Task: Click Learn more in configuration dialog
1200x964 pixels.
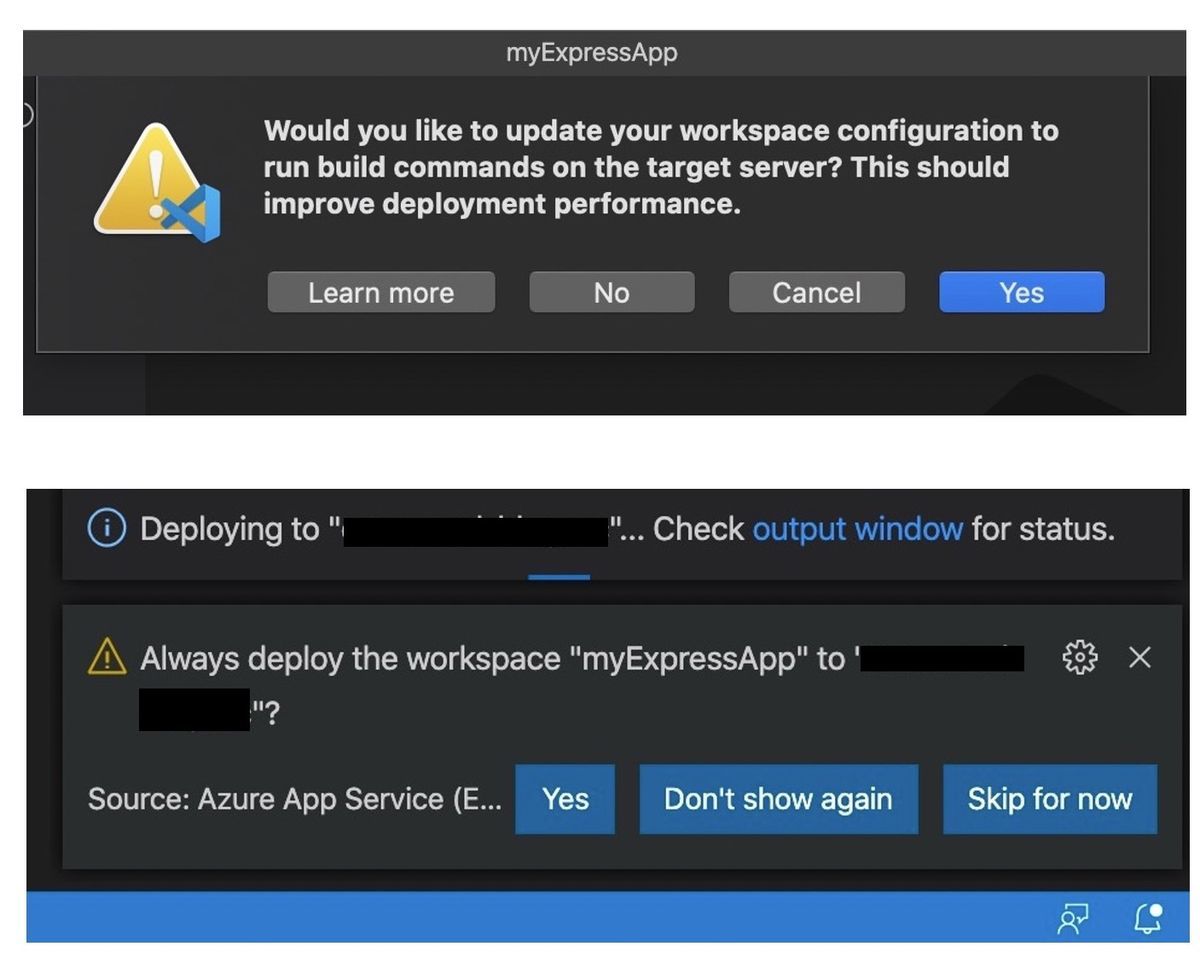Action: point(381,292)
